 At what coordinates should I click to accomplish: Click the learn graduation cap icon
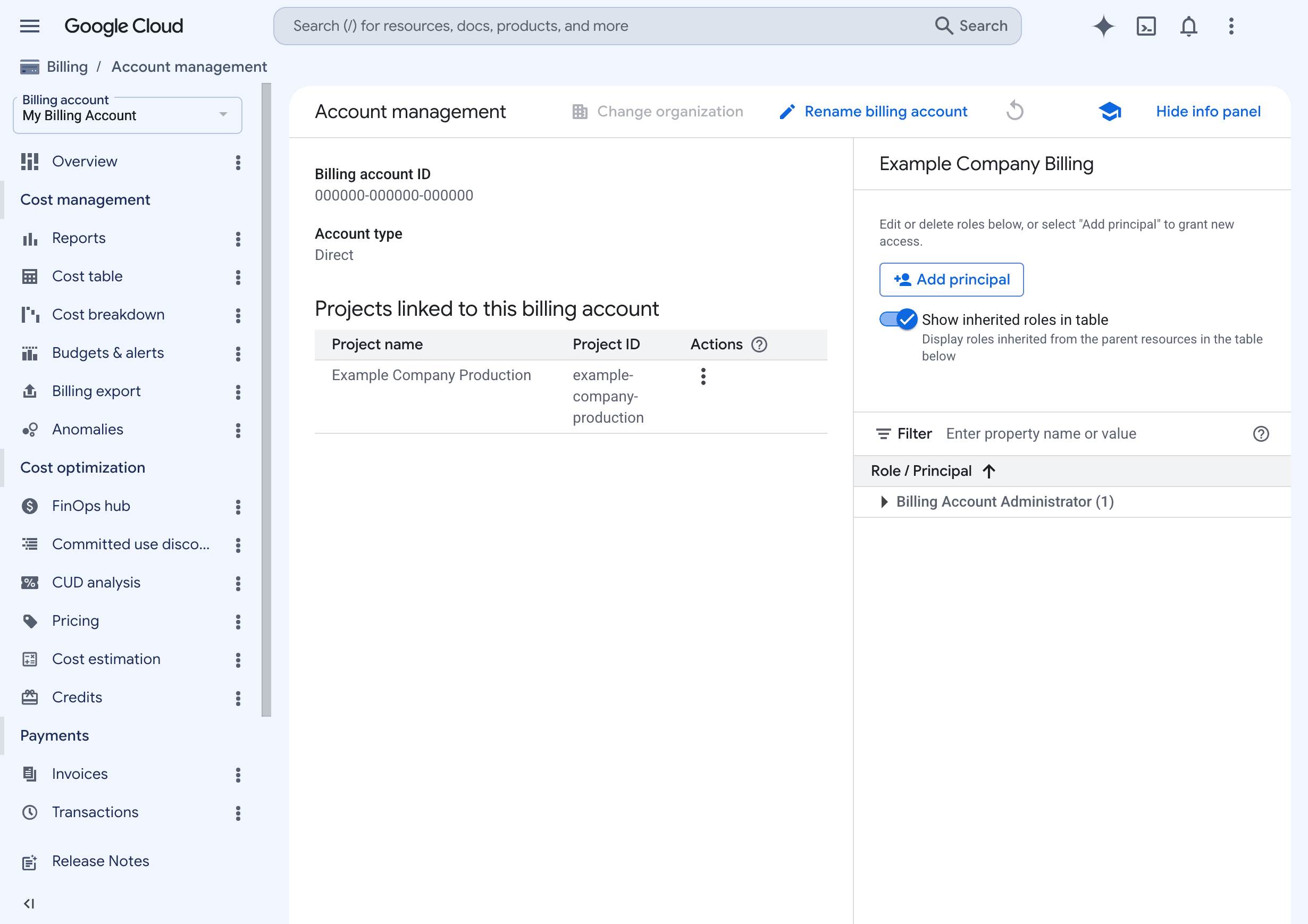tap(1110, 112)
